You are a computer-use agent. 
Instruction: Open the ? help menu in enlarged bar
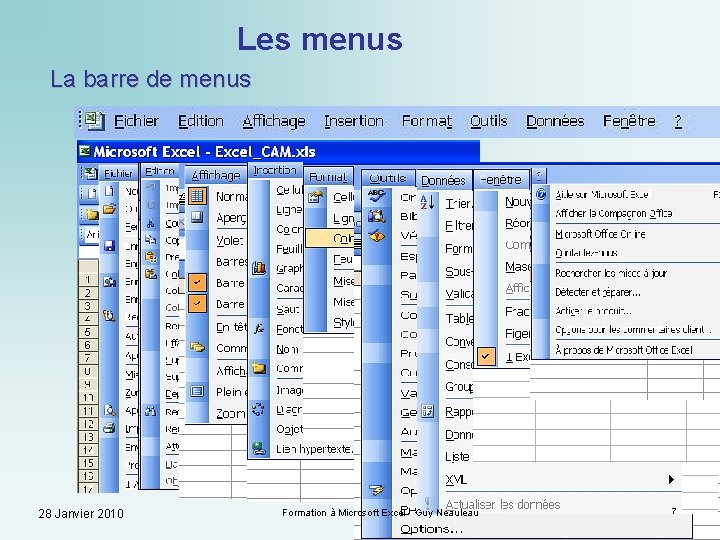[678, 121]
